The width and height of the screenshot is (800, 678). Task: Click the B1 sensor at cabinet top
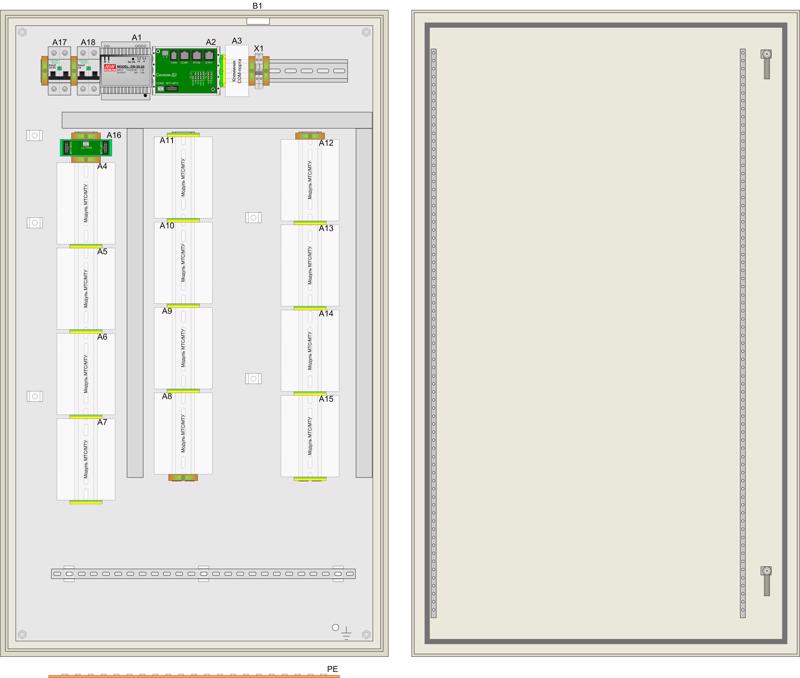pos(257,17)
